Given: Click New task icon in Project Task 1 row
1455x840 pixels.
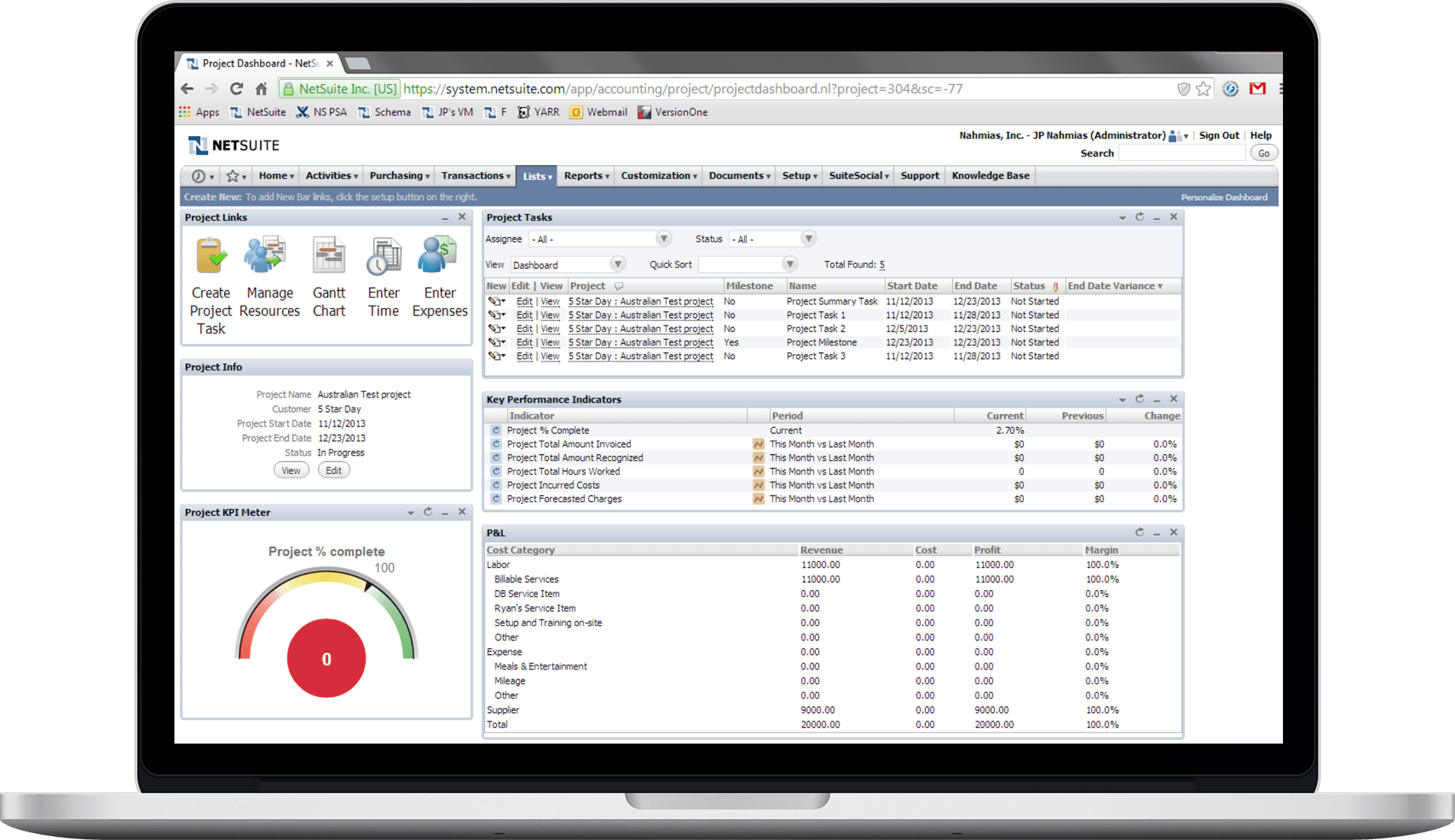Looking at the screenshot, I should [497, 315].
